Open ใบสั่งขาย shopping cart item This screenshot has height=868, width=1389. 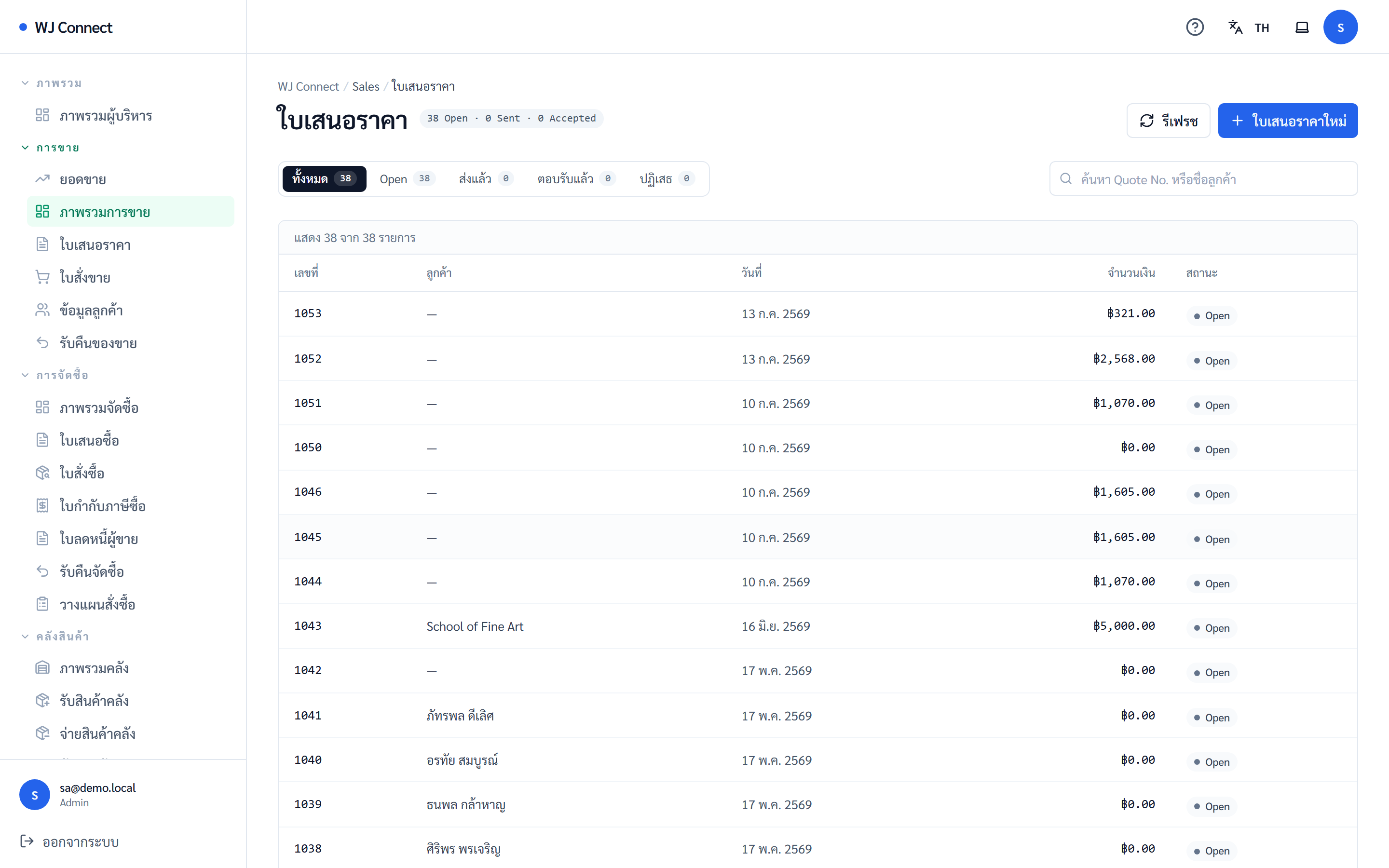coord(131,277)
